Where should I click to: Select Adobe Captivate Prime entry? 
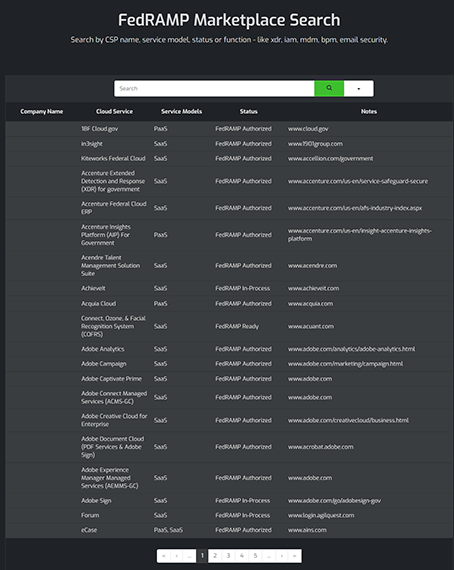click(111, 379)
